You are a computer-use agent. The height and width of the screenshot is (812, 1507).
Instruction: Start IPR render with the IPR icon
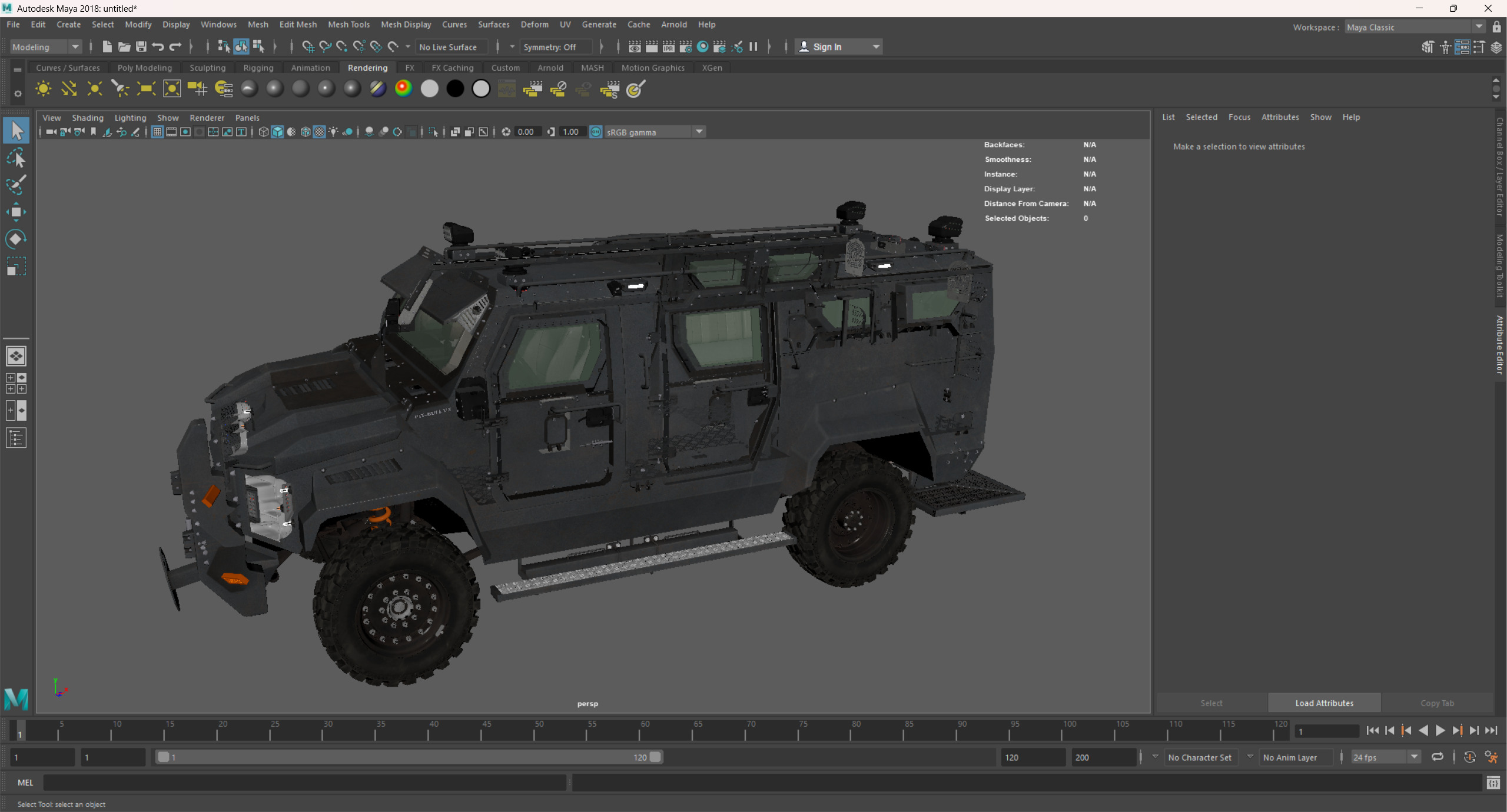tap(669, 46)
